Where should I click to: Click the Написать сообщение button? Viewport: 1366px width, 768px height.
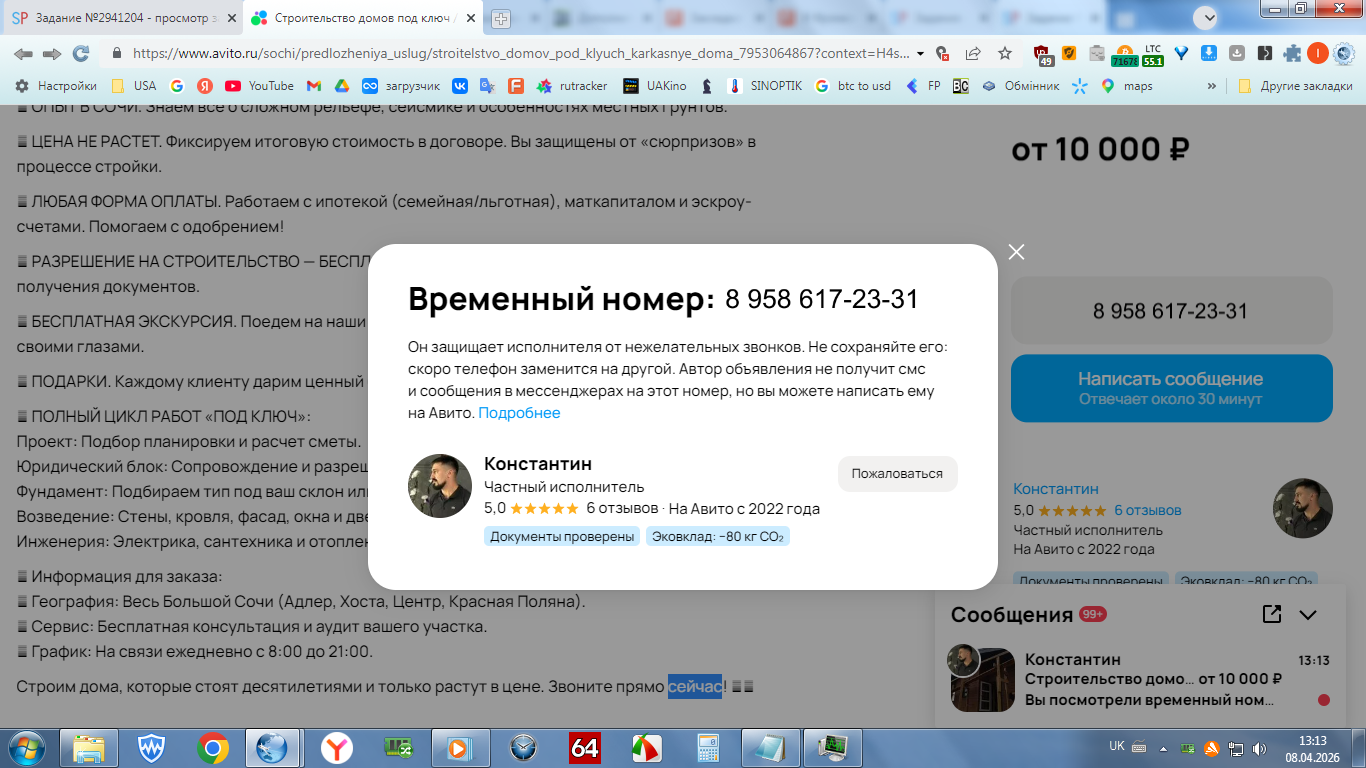1171,388
